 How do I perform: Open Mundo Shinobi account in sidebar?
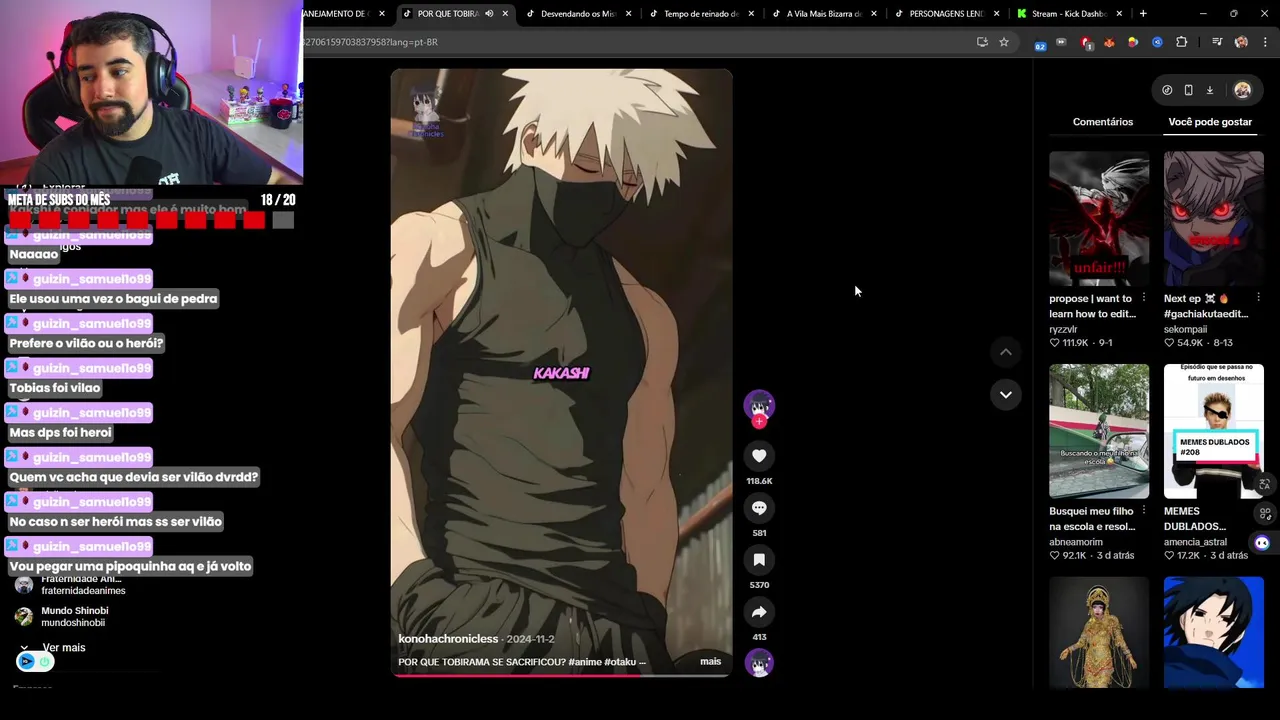(x=74, y=616)
